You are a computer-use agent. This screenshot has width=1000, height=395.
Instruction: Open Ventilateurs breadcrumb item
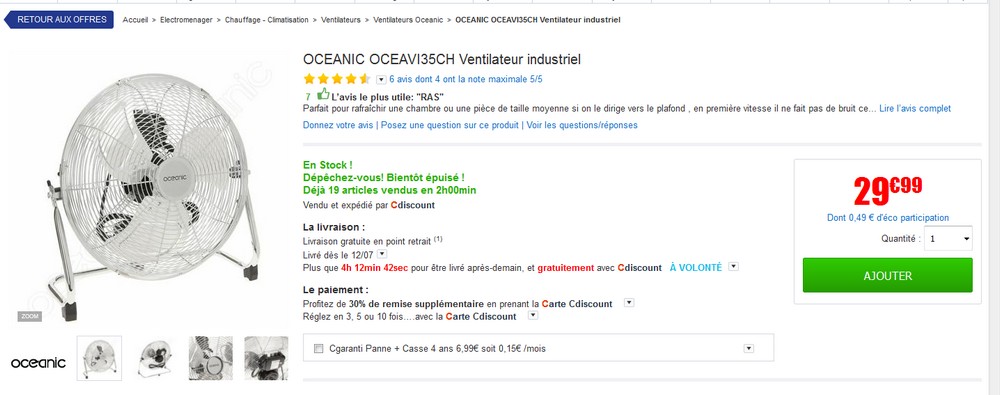click(341, 20)
